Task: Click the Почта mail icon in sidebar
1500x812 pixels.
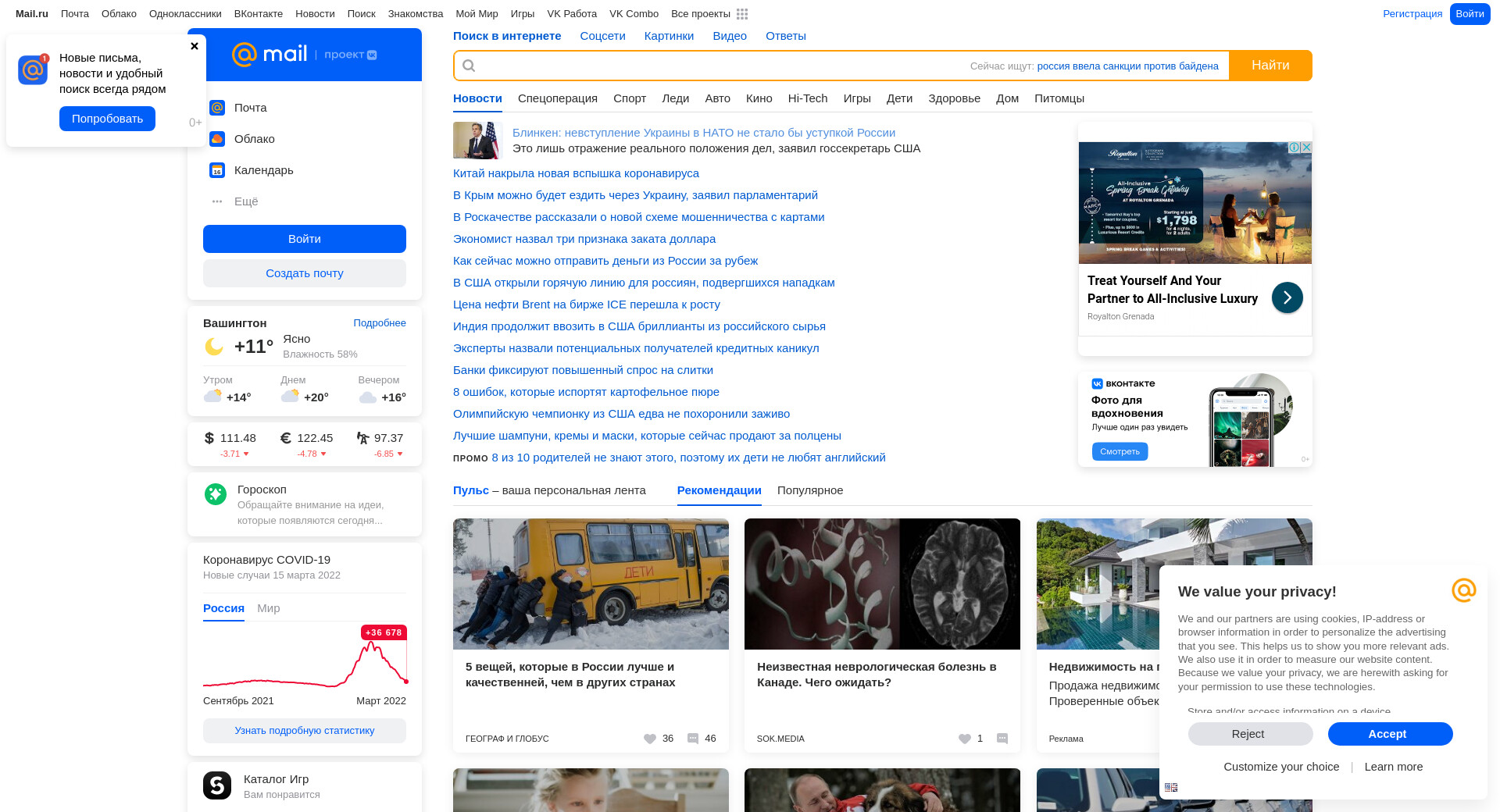Action: click(x=217, y=108)
